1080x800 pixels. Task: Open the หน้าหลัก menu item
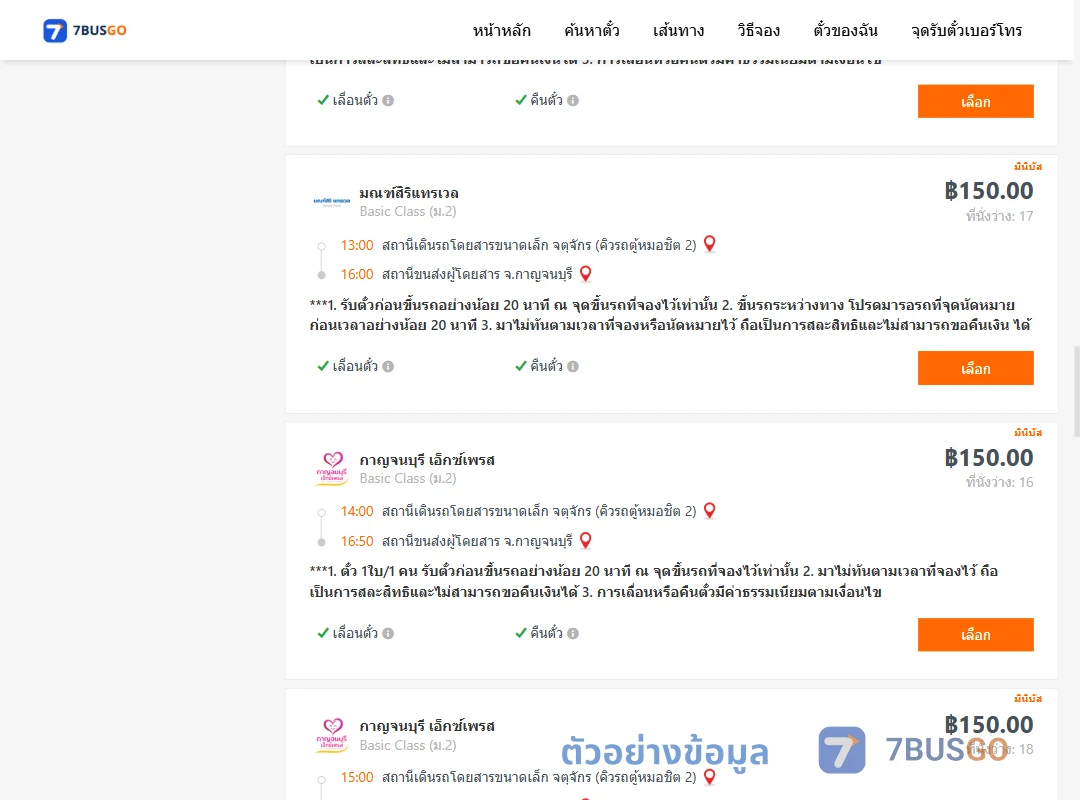(501, 30)
